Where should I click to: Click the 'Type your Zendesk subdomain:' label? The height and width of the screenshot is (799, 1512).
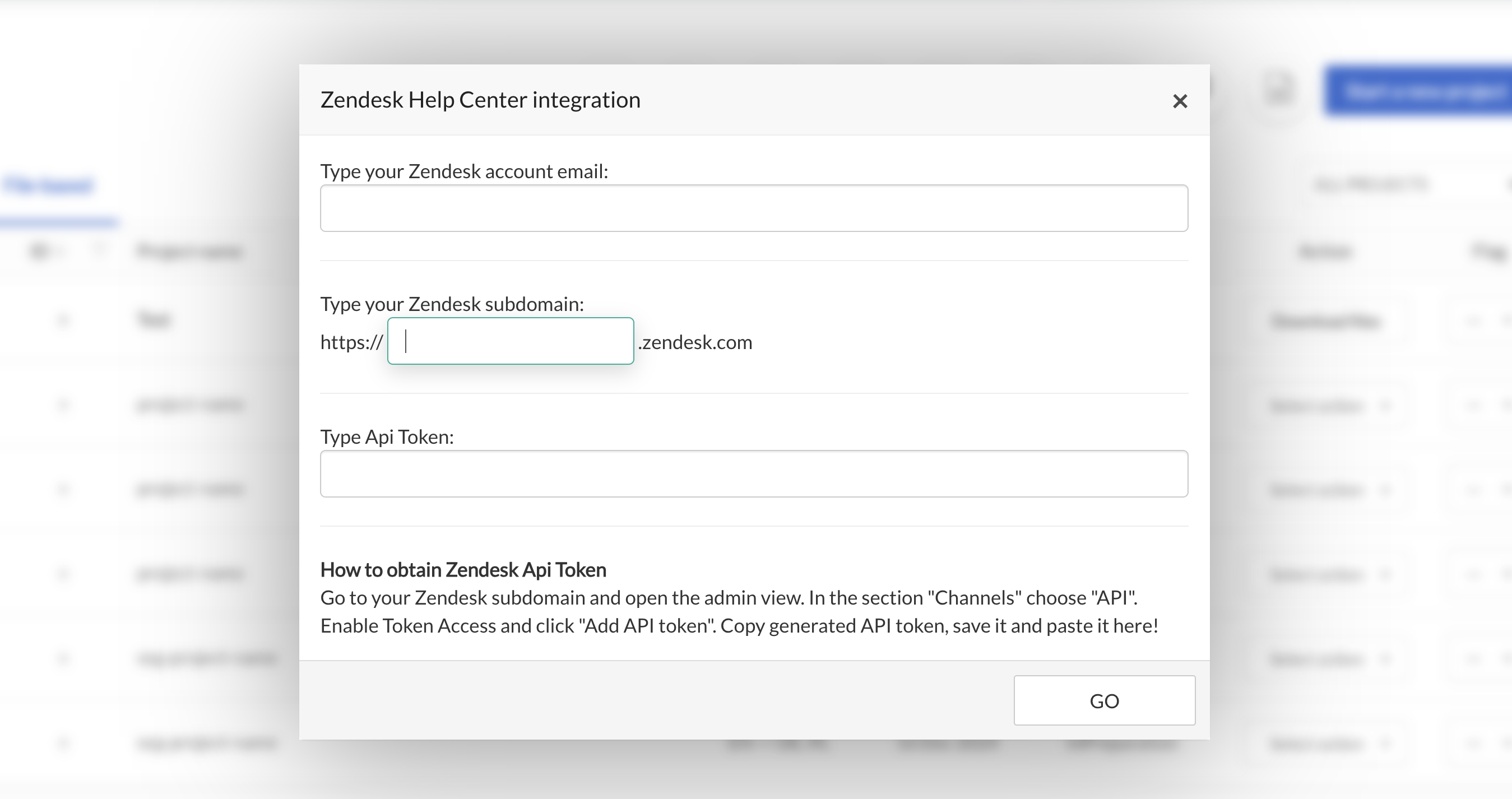point(452,304)
